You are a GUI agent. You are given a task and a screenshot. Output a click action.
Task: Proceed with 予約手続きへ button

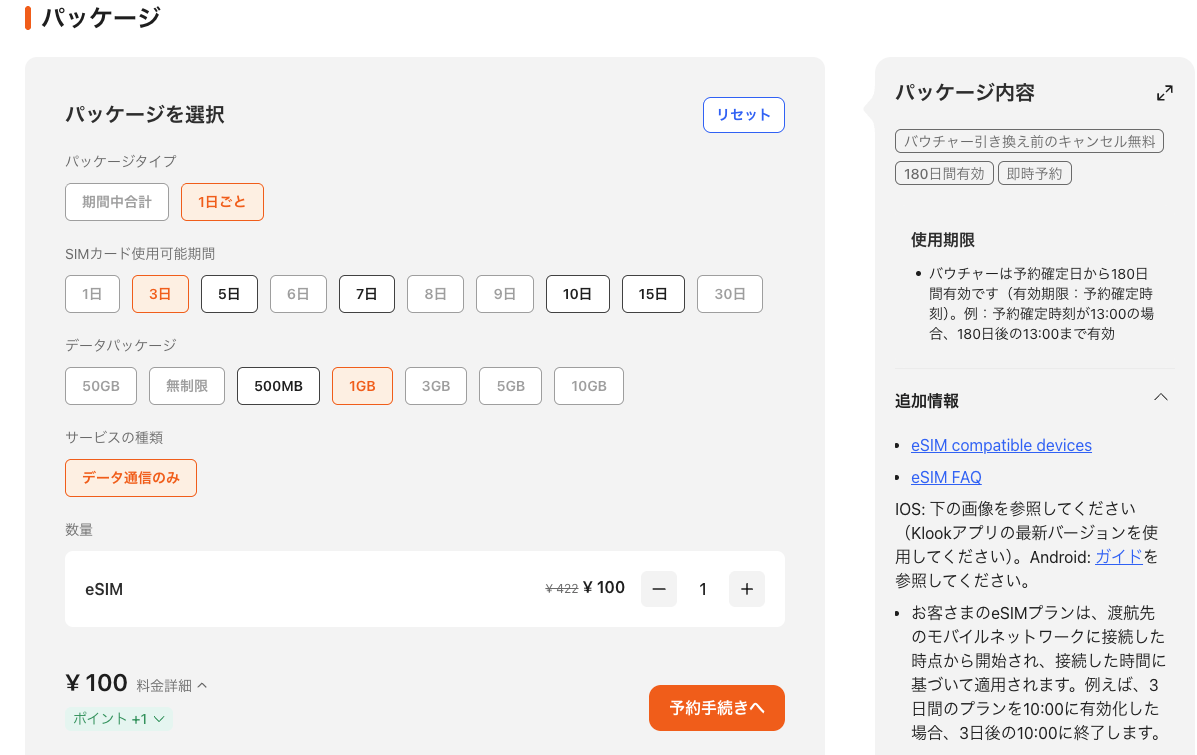(x=716, y=708)
